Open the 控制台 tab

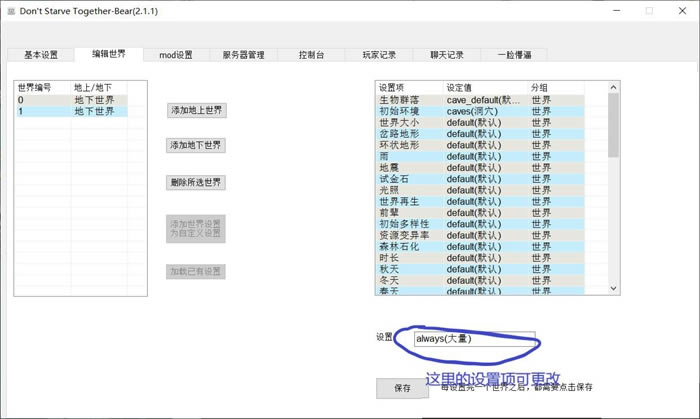pyautogui.click(x=311, y=55)
